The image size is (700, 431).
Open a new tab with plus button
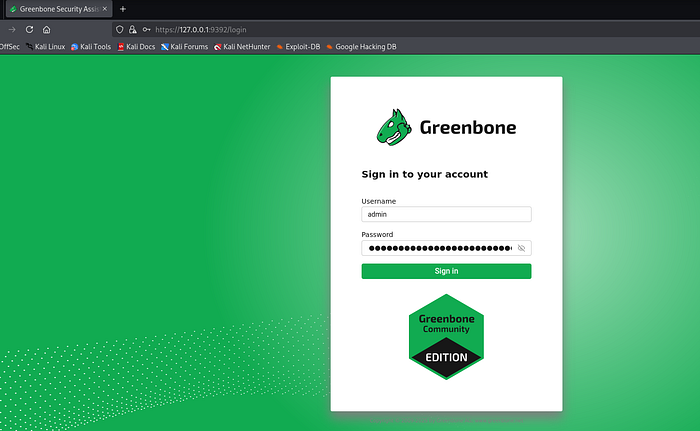(123, 9)
